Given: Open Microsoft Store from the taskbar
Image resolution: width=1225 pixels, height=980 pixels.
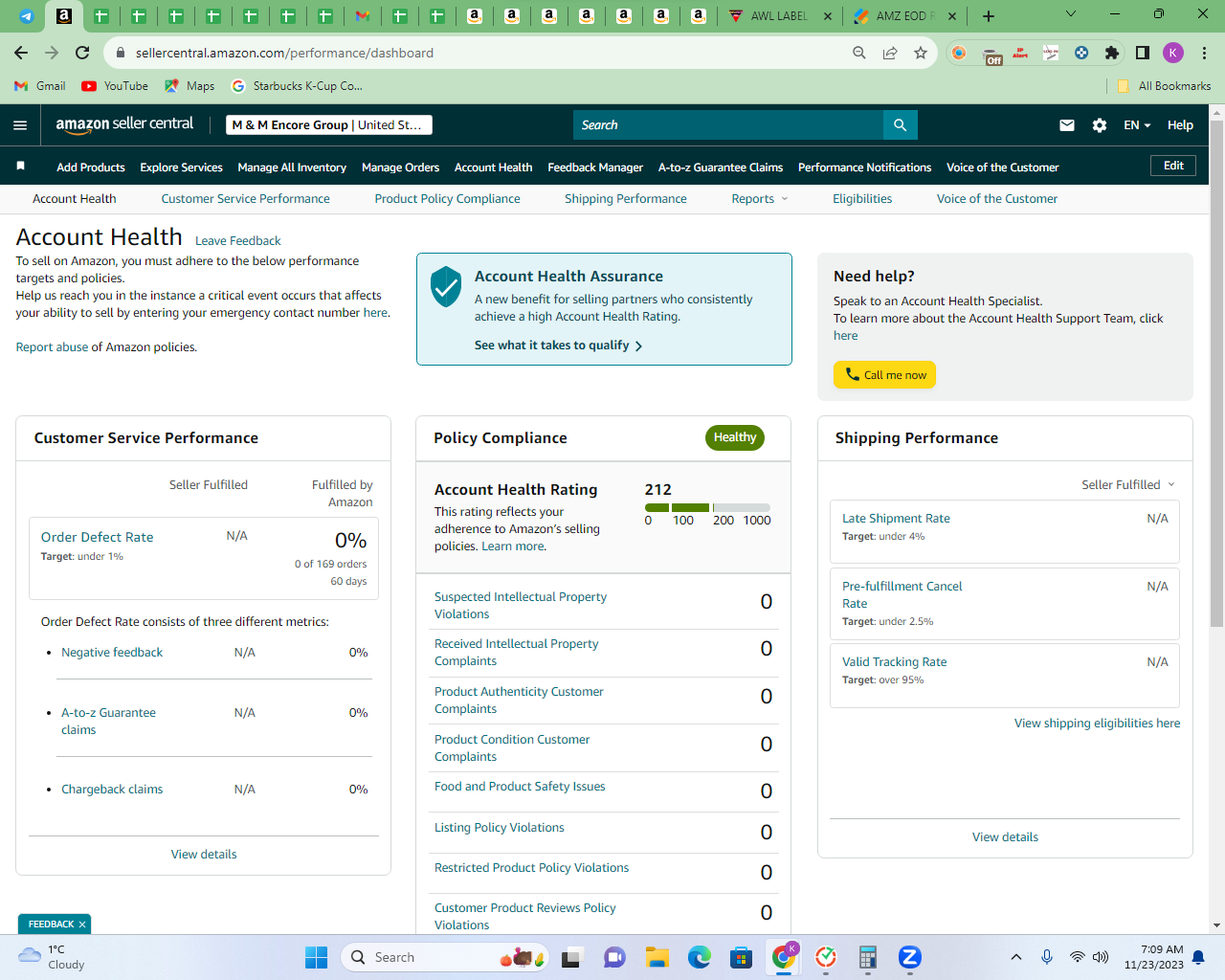Looking at the screenshot, I should coord(742,957).
